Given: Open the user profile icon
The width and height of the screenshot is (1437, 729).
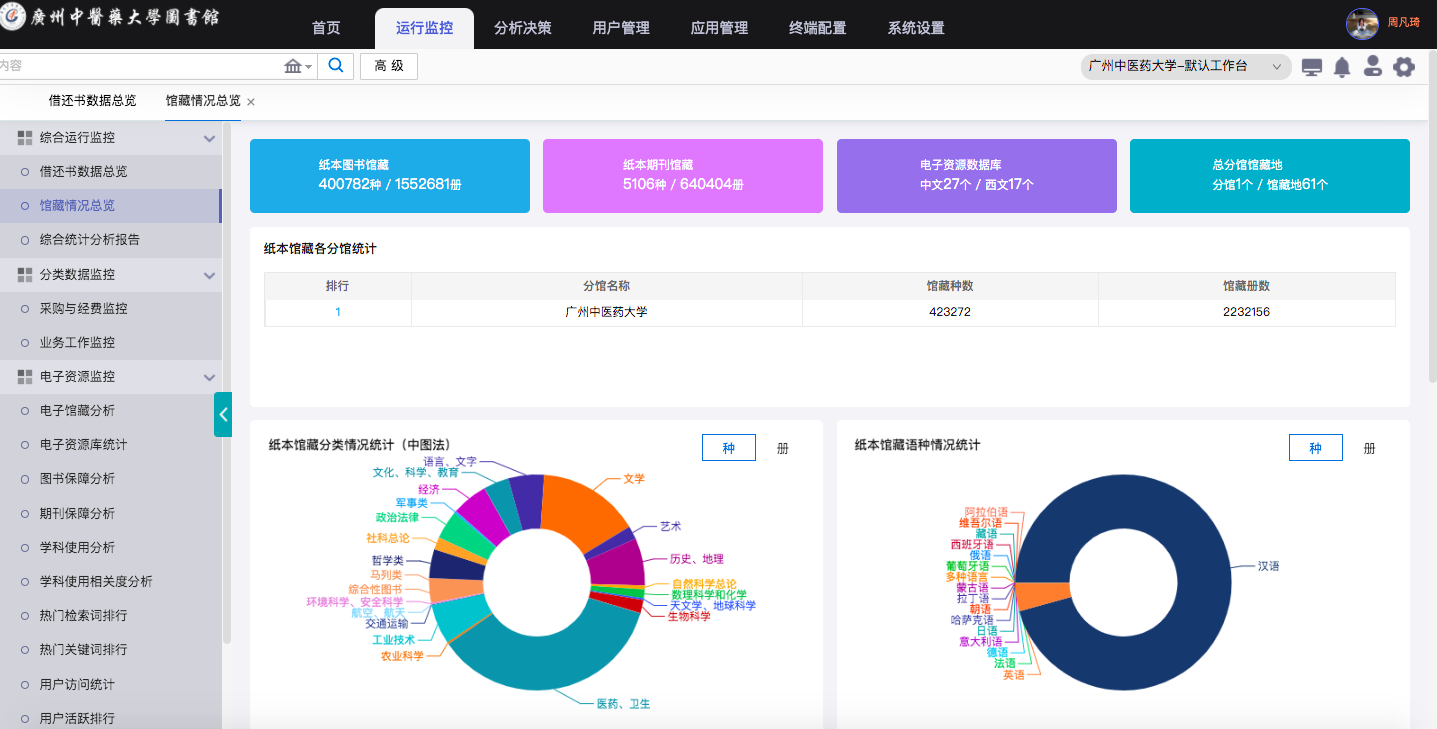Looking at the screenshot, I should 1373,67.
